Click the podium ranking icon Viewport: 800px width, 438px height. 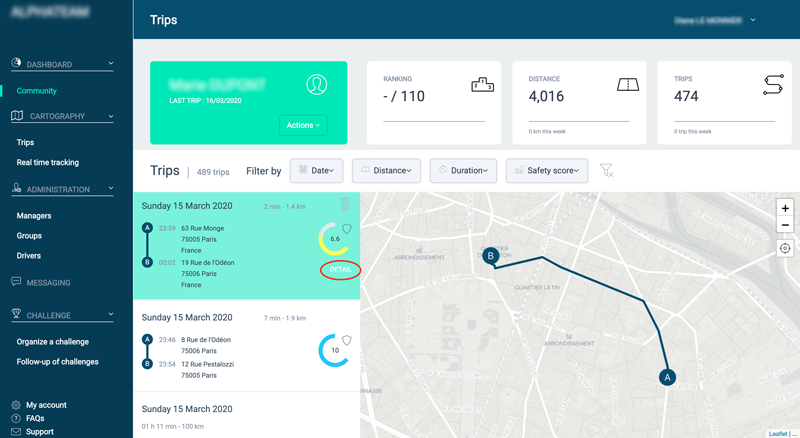[x=482, y=86]
